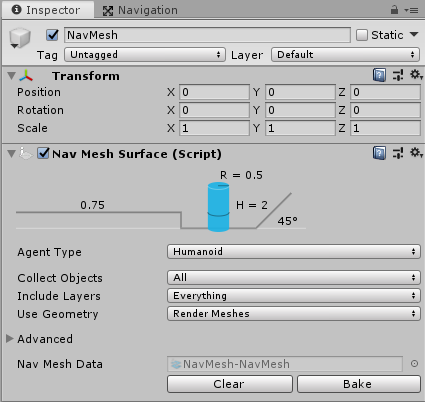The height and width of the screenshot is (402, 425).
Task: Click the Position Z field
Action: point(385,92)
